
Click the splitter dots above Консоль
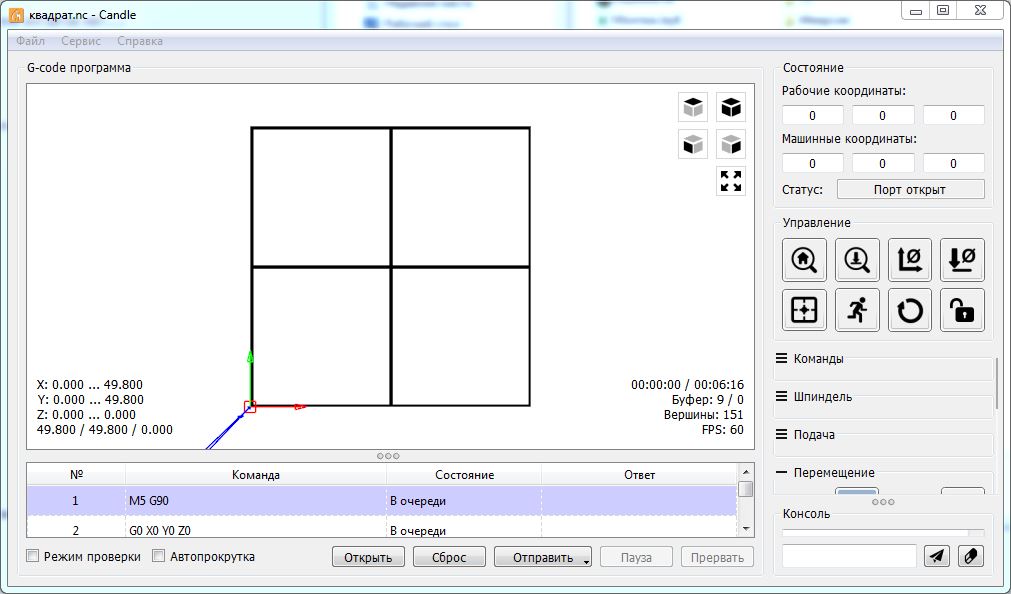pyautogui.click(x=883, y=502)
